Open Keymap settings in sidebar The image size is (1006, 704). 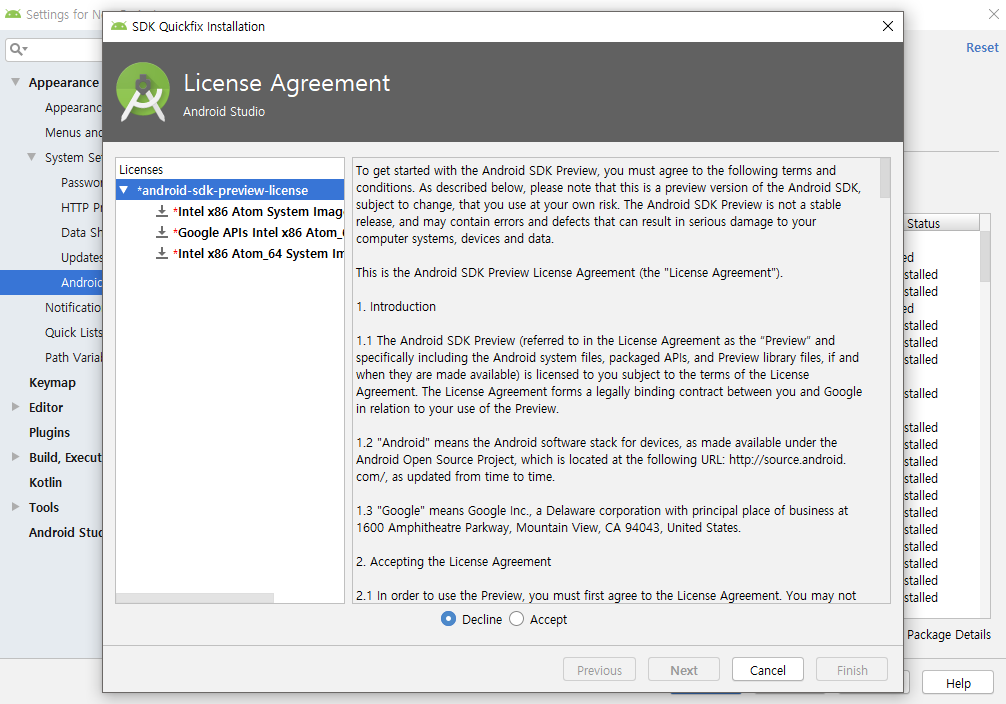coord(52,382)
